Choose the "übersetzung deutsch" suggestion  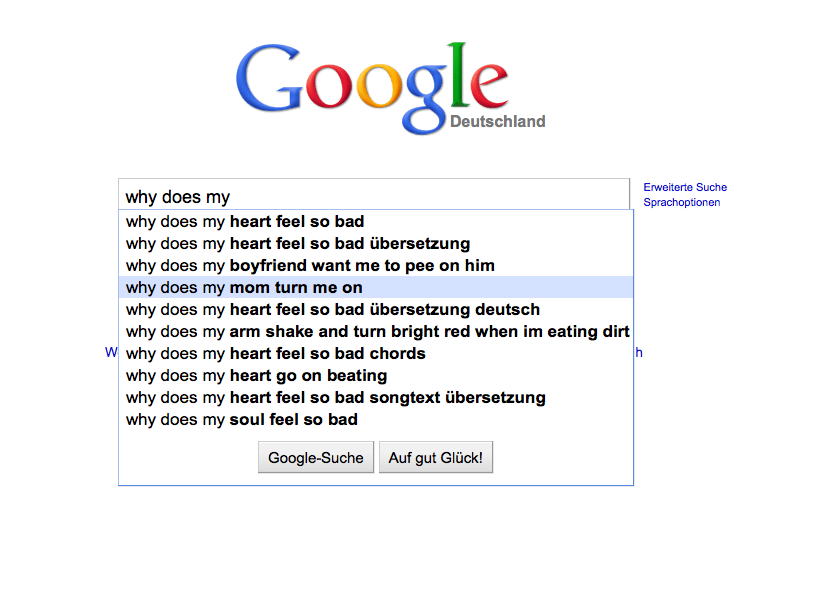333,310
